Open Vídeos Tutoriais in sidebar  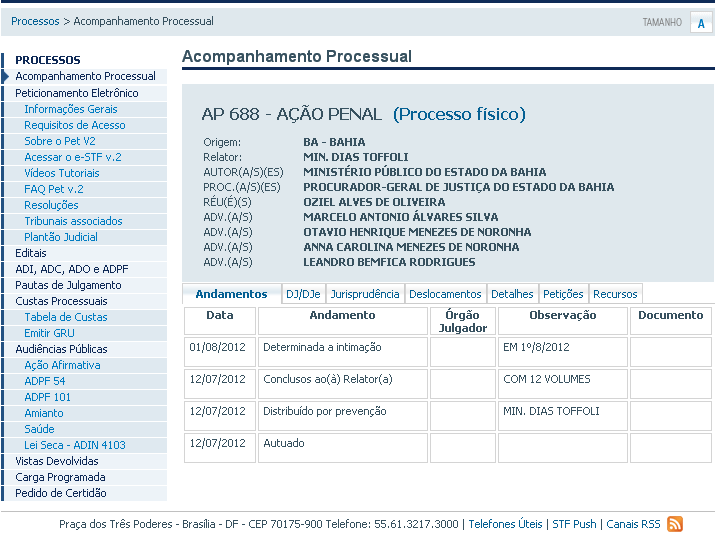coord(62,173)
